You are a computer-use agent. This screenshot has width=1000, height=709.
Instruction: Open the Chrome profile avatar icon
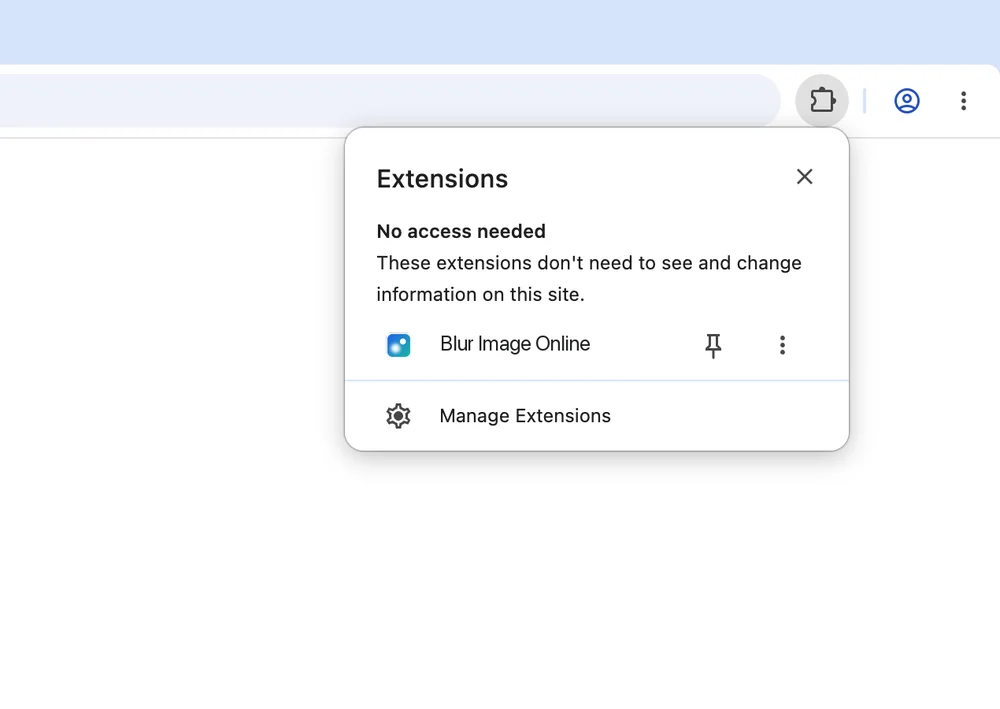pos(906,101)
